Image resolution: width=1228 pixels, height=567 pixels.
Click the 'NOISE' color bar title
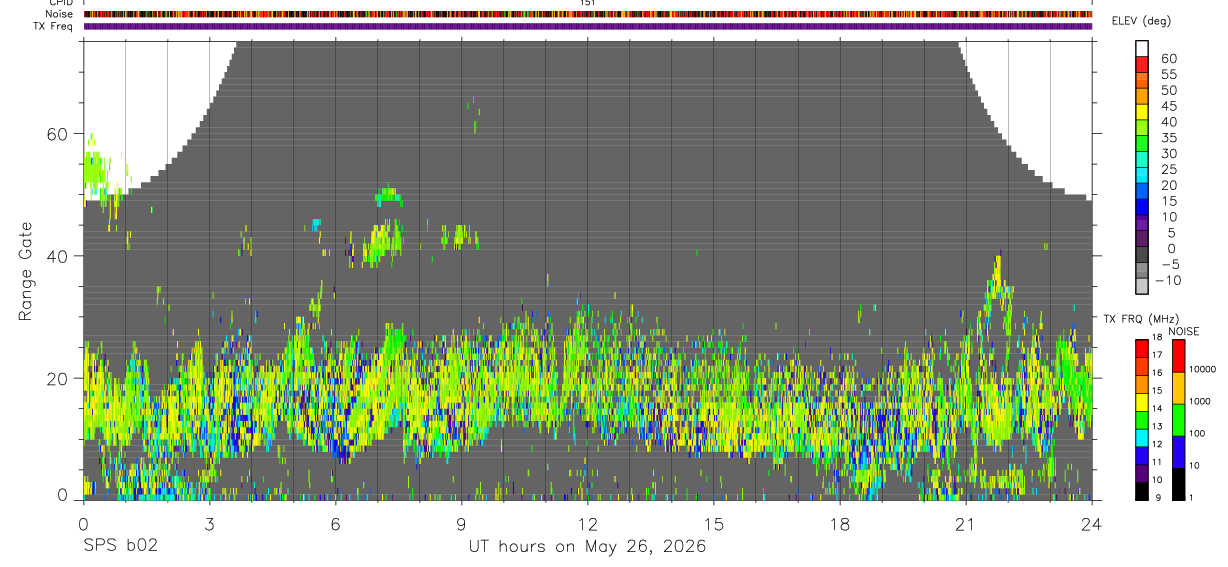click(x=1183, y=331)
